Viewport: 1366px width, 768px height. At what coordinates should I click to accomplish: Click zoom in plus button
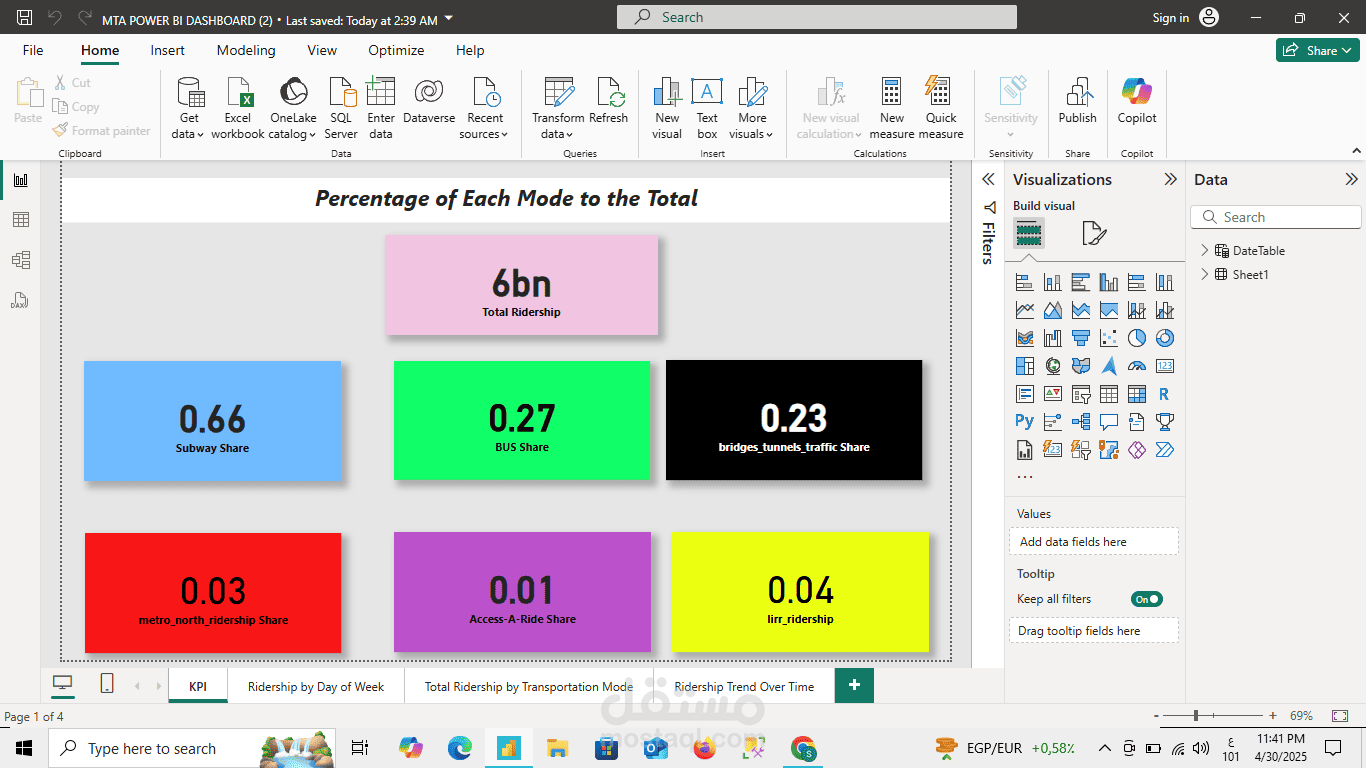coord(1272,716)
